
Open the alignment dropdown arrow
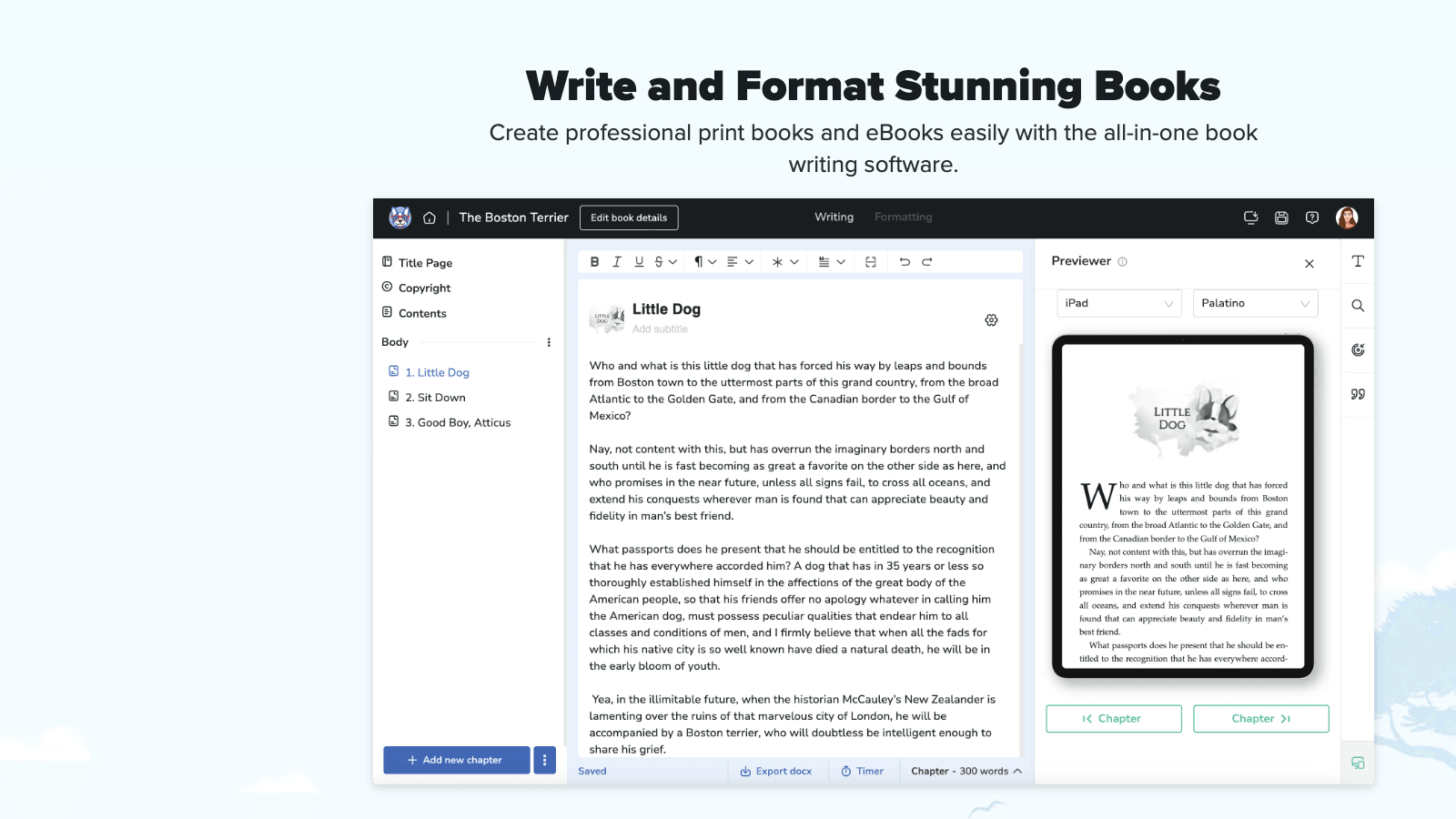[749, 262]
